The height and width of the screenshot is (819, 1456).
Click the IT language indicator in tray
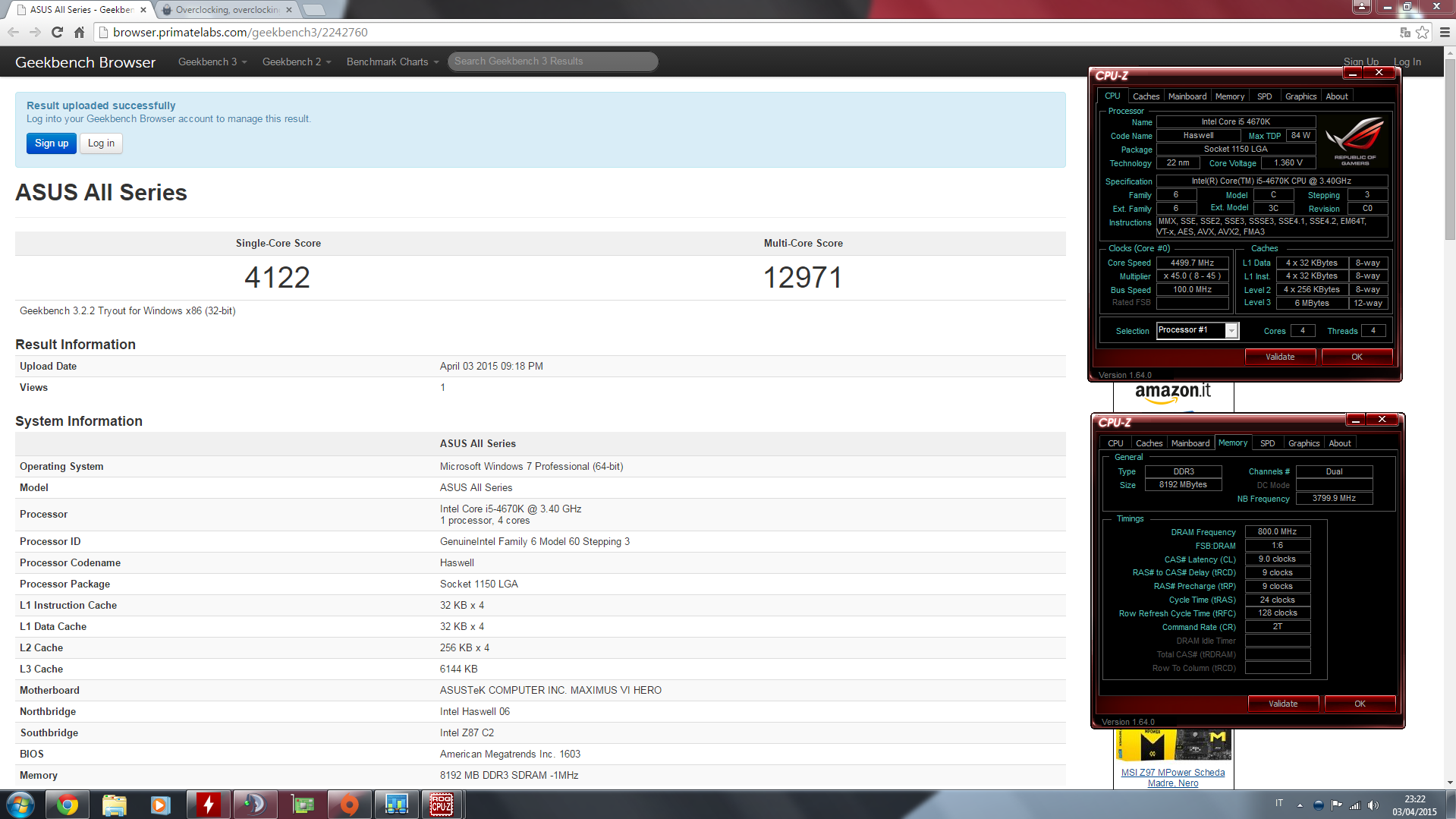pos(1279,803)
